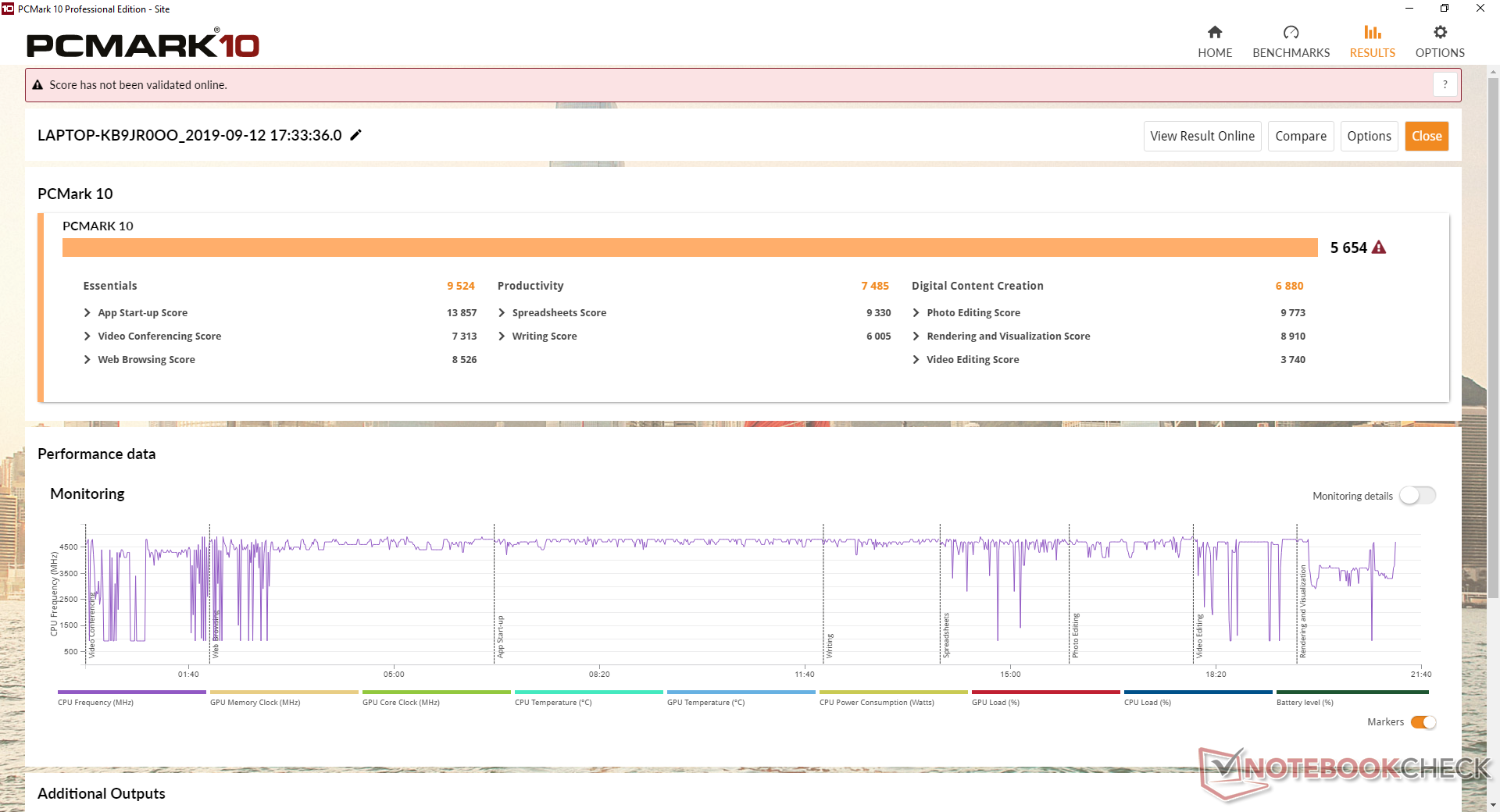The width and height of the screenshot is (1500, 812).
Task: Click the Performance data heading
Action: (97, 454)
